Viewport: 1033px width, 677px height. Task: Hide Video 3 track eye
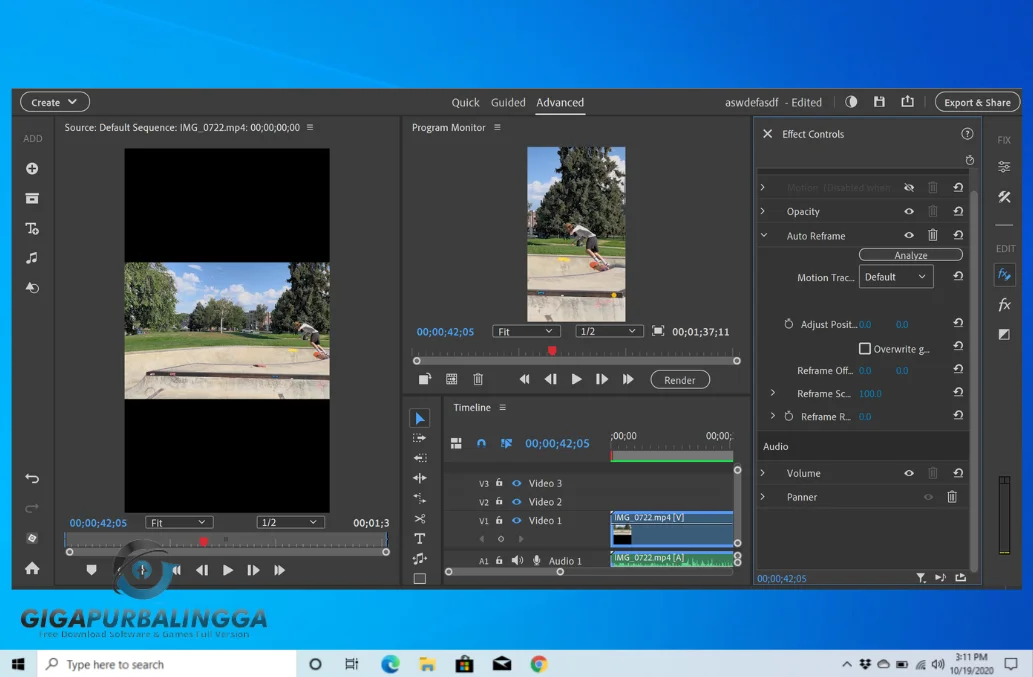click(516, 483)
